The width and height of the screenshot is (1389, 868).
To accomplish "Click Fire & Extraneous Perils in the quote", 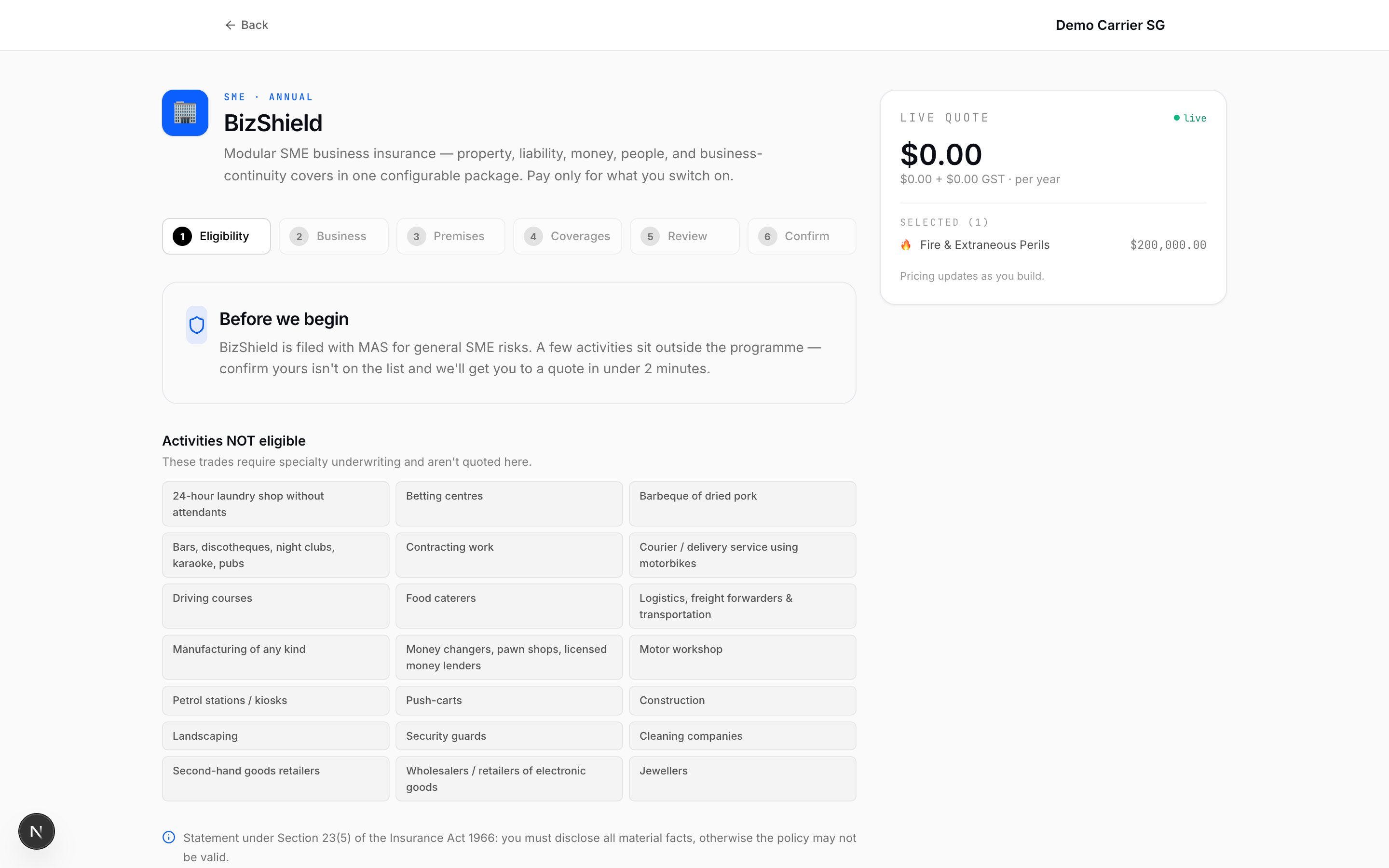I will click(x=984, y=245).
